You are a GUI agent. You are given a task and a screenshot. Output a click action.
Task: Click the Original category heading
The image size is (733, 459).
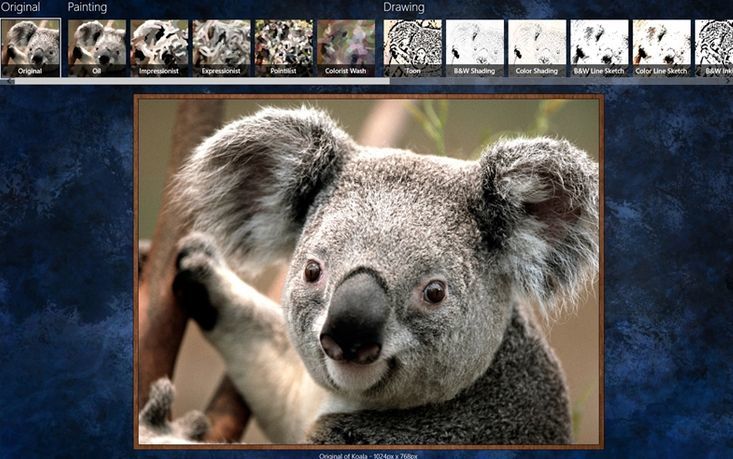click(x=21, y=7)
